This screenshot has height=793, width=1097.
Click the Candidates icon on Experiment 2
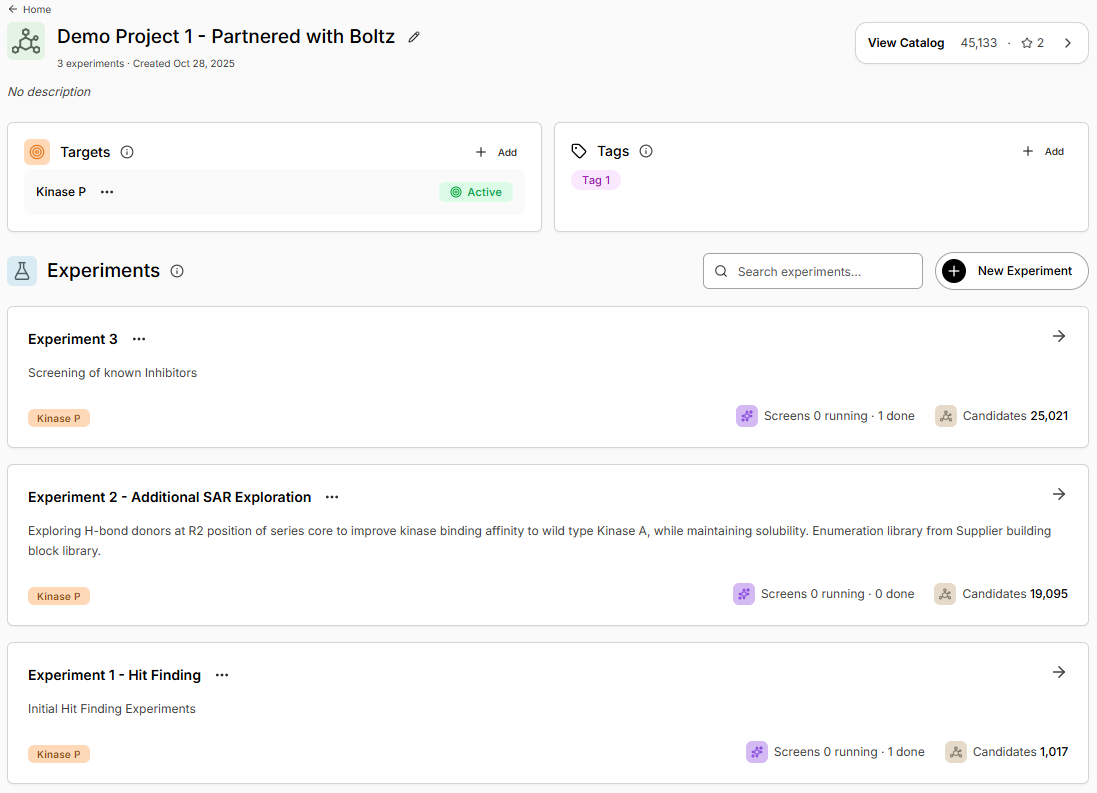pyautogui.click(x=945, y=594)
